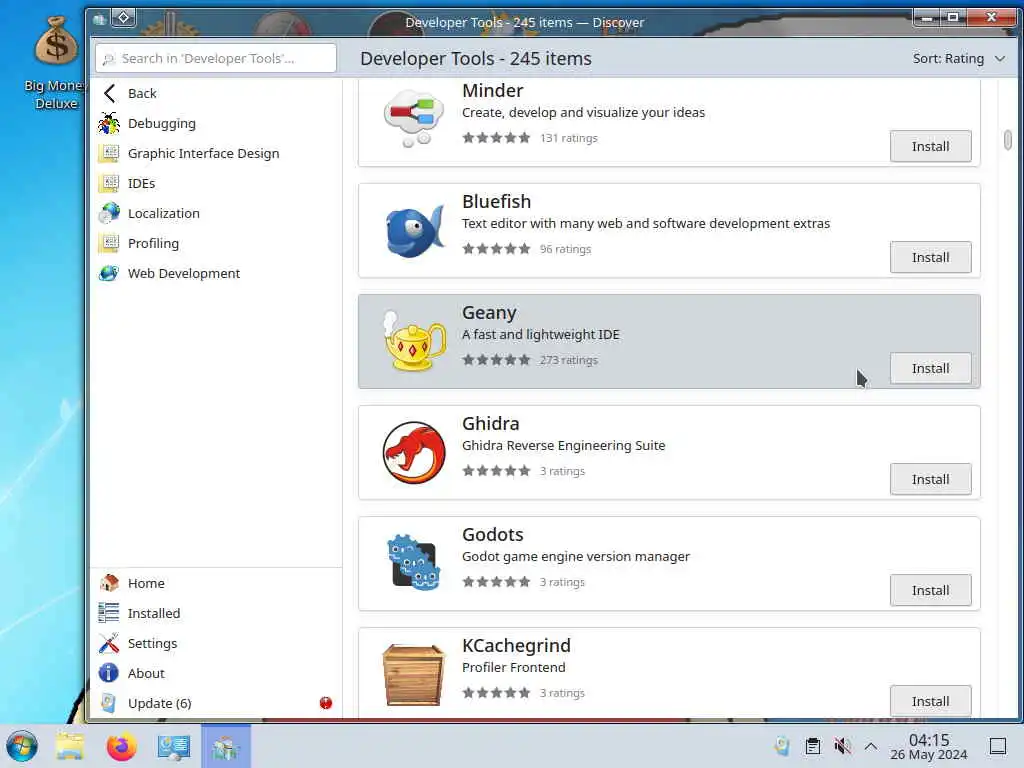Image resolution: width=1024 pixels, height=768 pixels.
Task: Open the KCachegrind title text
Action: coord(516,646)
